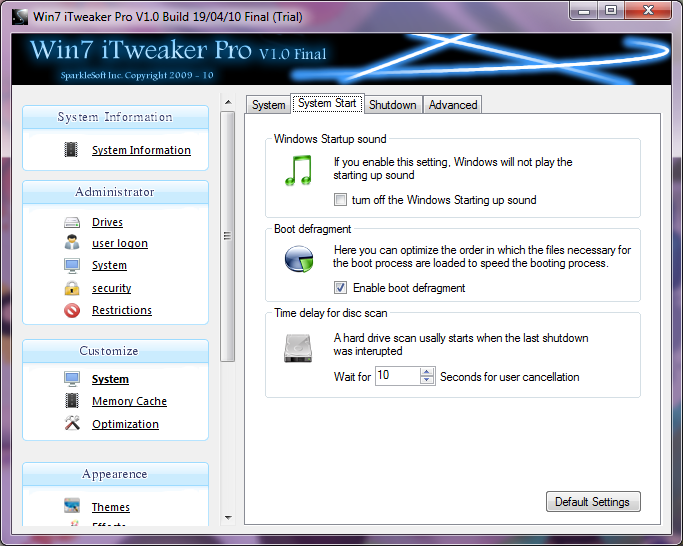The width and height of the screenshot is (683, 546).
Task: Click the System Information section header
Action: [115, 117]
